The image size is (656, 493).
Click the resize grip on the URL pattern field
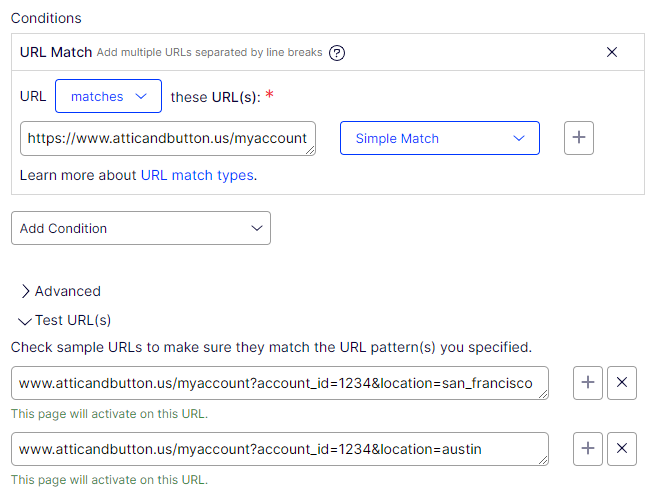[312, 151]
